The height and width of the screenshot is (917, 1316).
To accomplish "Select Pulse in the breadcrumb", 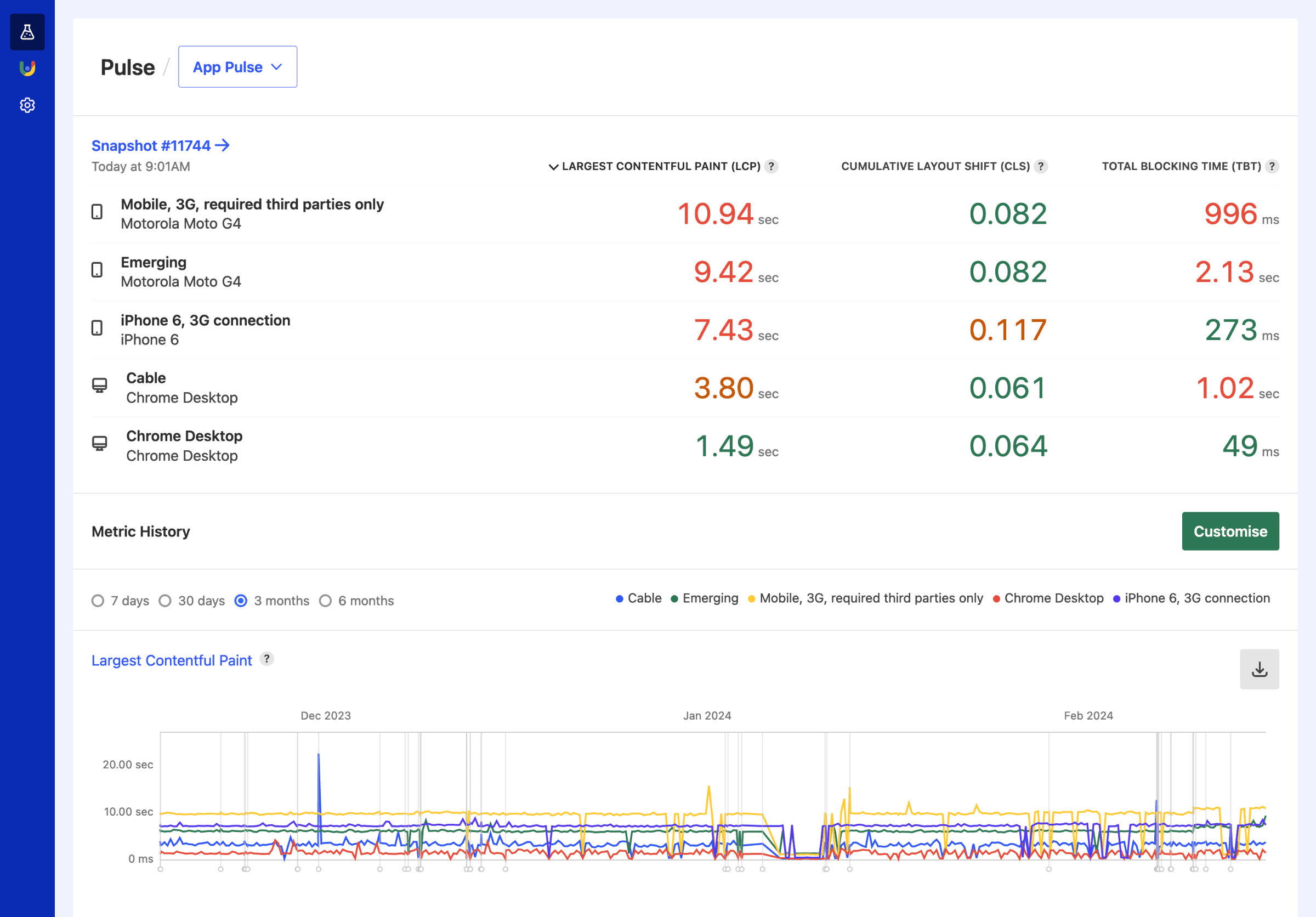I will click(127, 66).
